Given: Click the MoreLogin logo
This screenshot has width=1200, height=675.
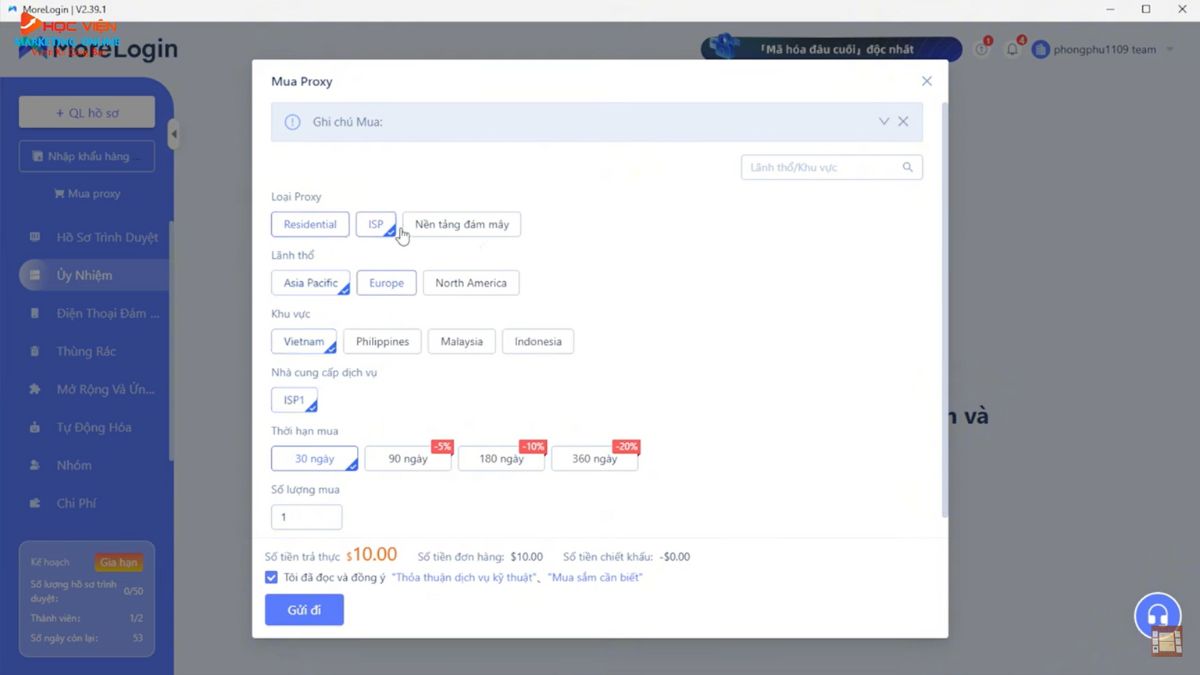Looking at the screenshot, I should point(98,48).
